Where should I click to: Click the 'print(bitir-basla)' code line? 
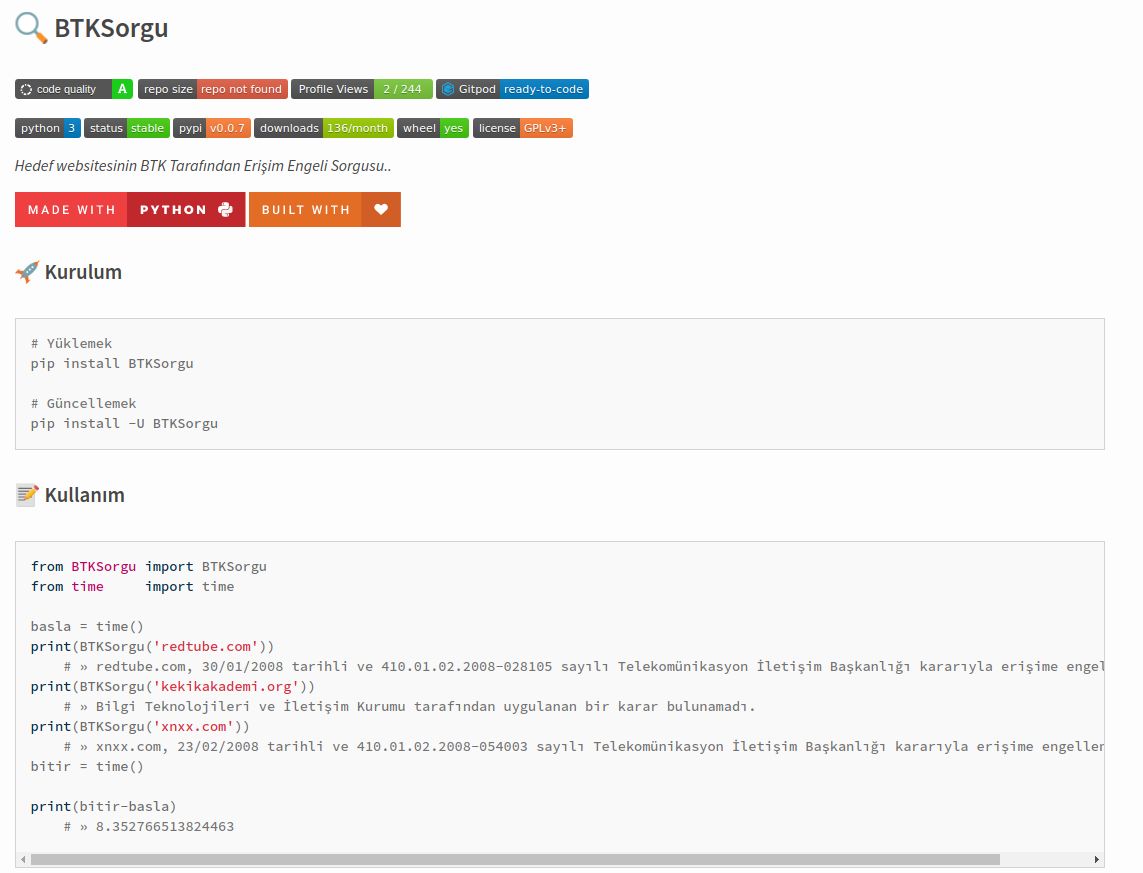tap(104, 807)
